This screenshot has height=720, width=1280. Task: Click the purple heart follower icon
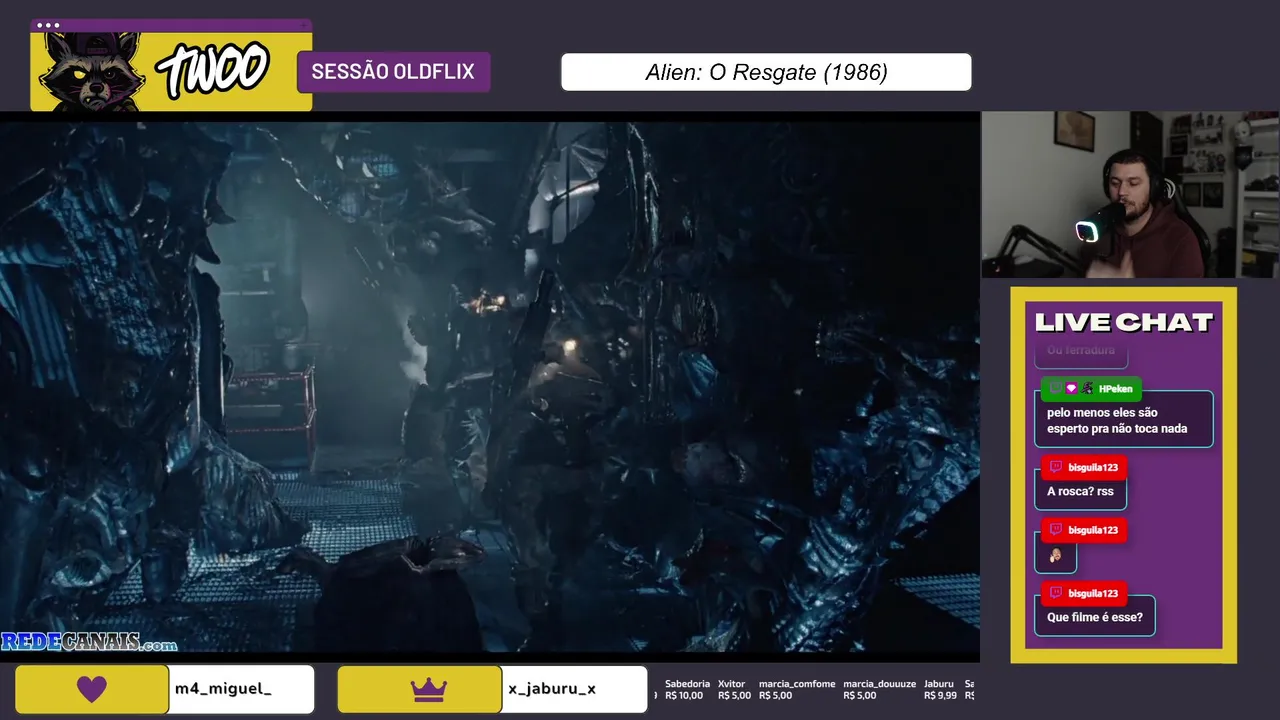pyautogui.click(x=92, y=689)
